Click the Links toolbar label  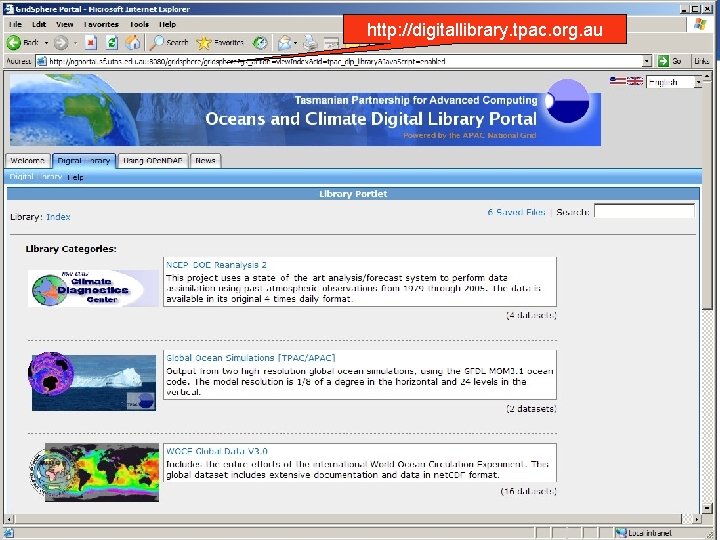[x=701, y=61]
